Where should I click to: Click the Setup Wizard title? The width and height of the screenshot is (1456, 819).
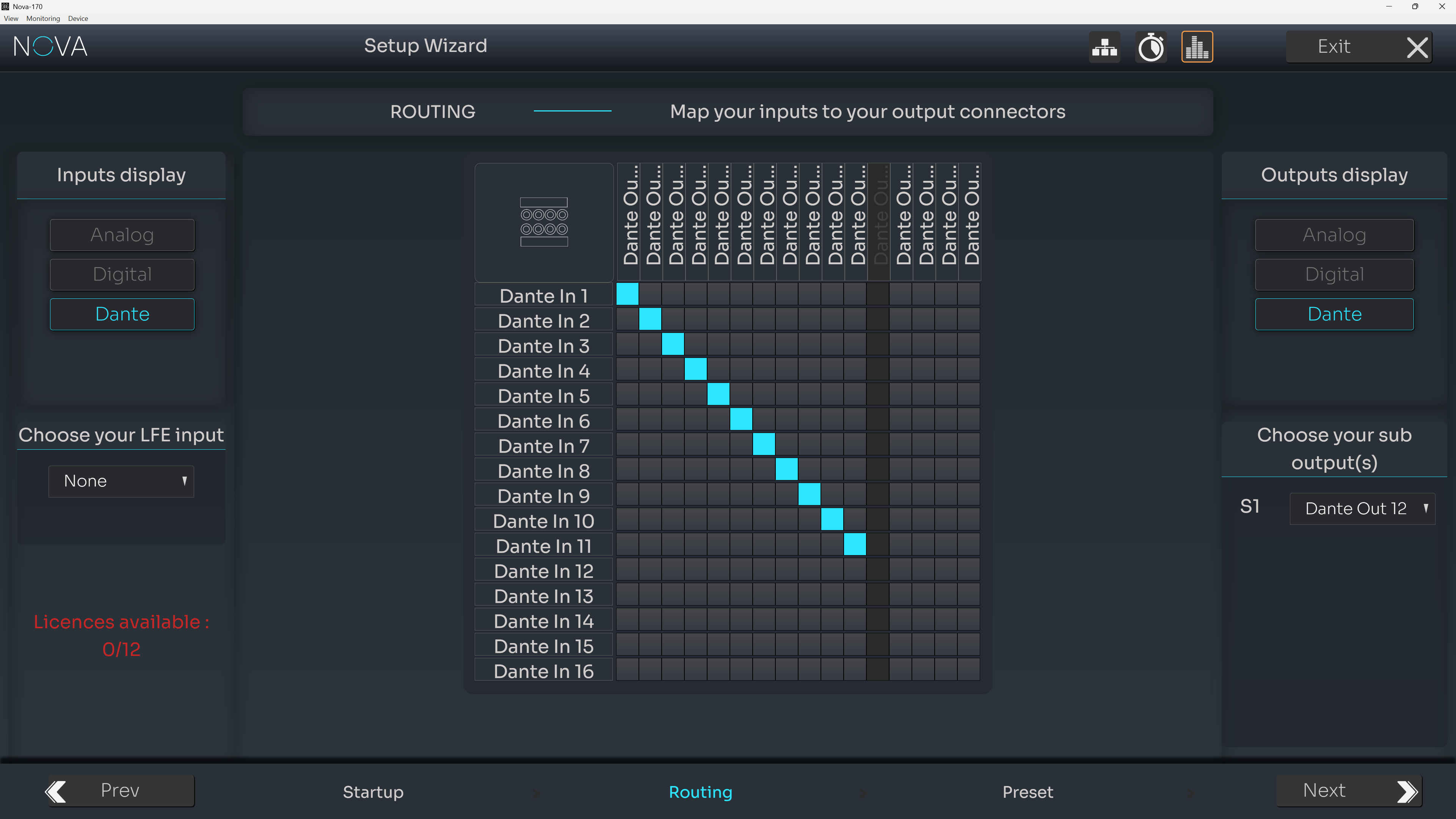pyautogui.click(x=425, y=45)
